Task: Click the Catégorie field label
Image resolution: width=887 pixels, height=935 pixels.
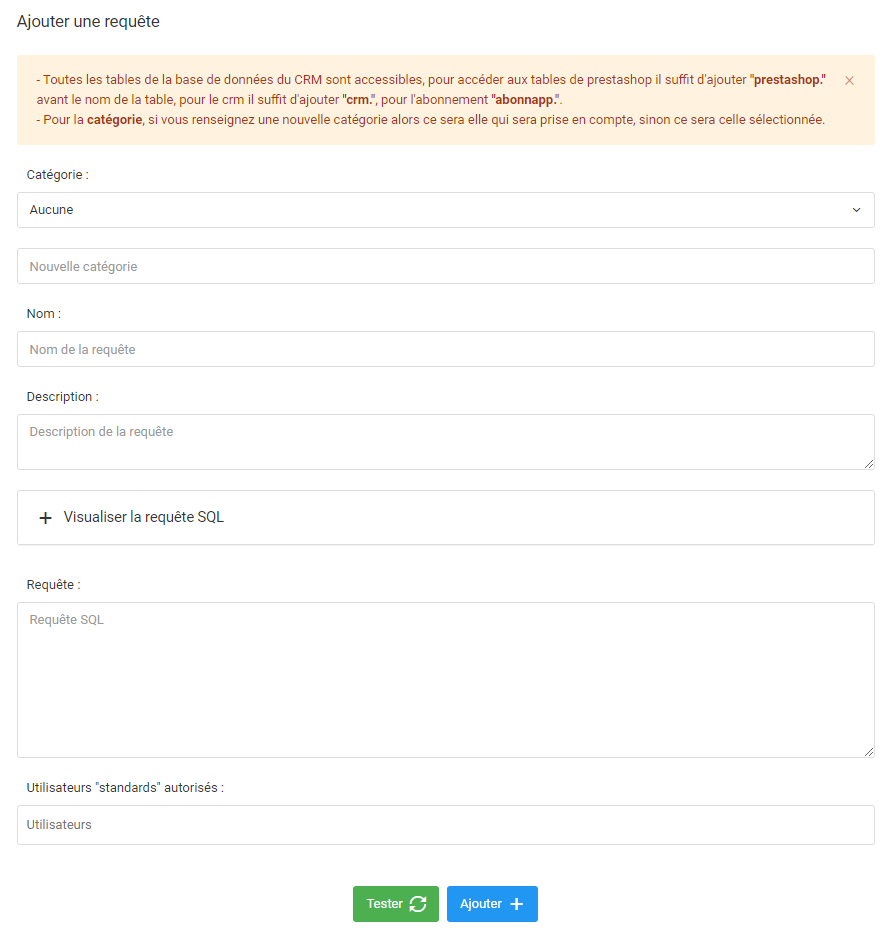Action: point(58,175)
